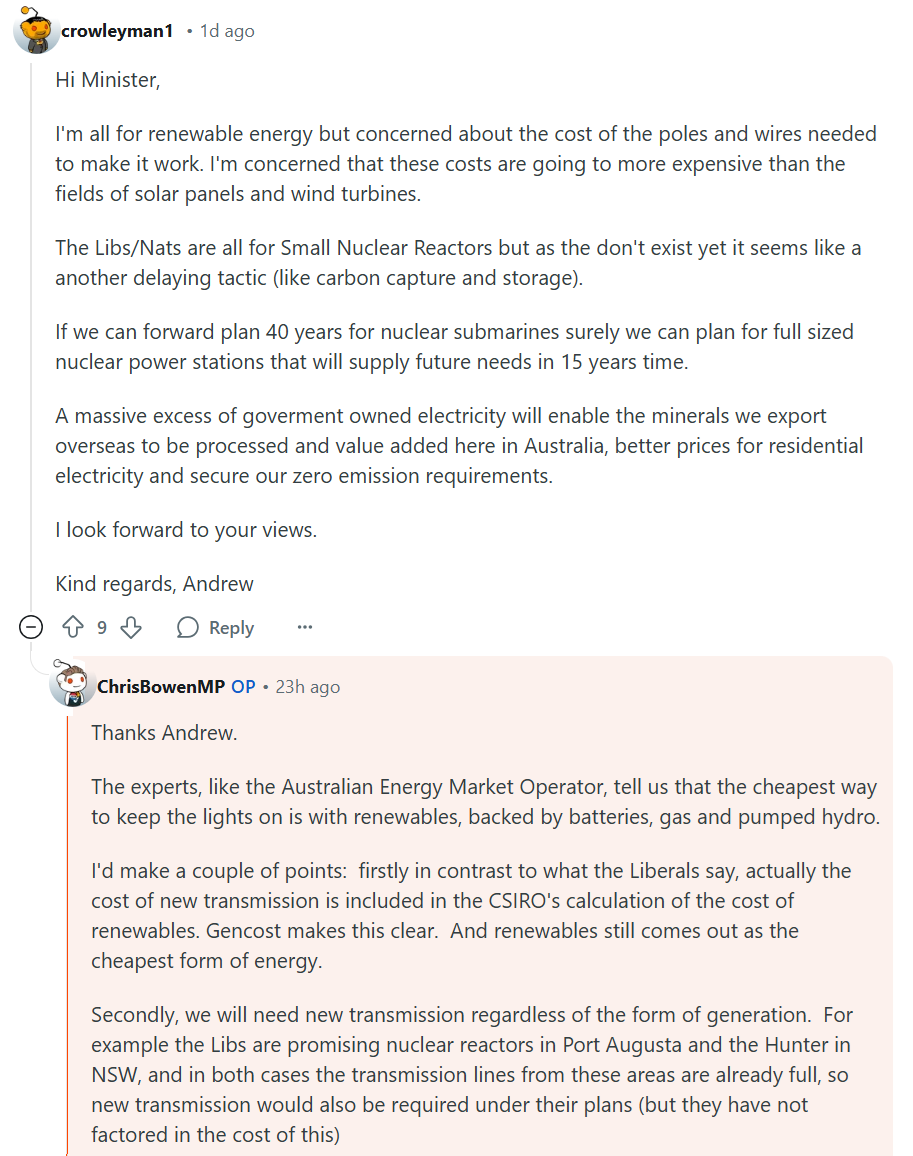The height and width of the screenshot is (1156, 913).
Task: Click the "Kind regards, Andrew" sign-off
Action: (155, 583)
